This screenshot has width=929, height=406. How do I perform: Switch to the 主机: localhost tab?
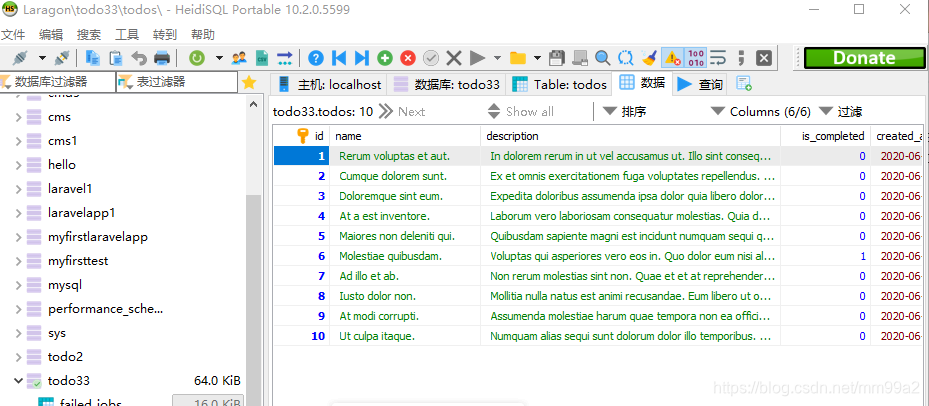tap(329, 84)
